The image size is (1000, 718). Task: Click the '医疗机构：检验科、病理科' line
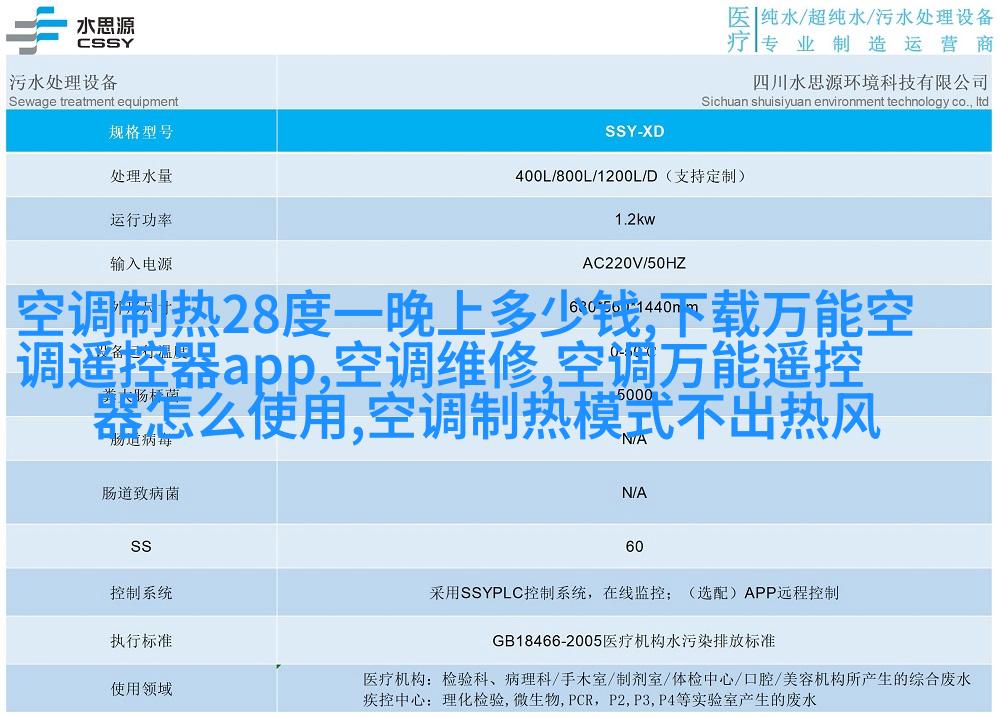[x=666, y=679]
